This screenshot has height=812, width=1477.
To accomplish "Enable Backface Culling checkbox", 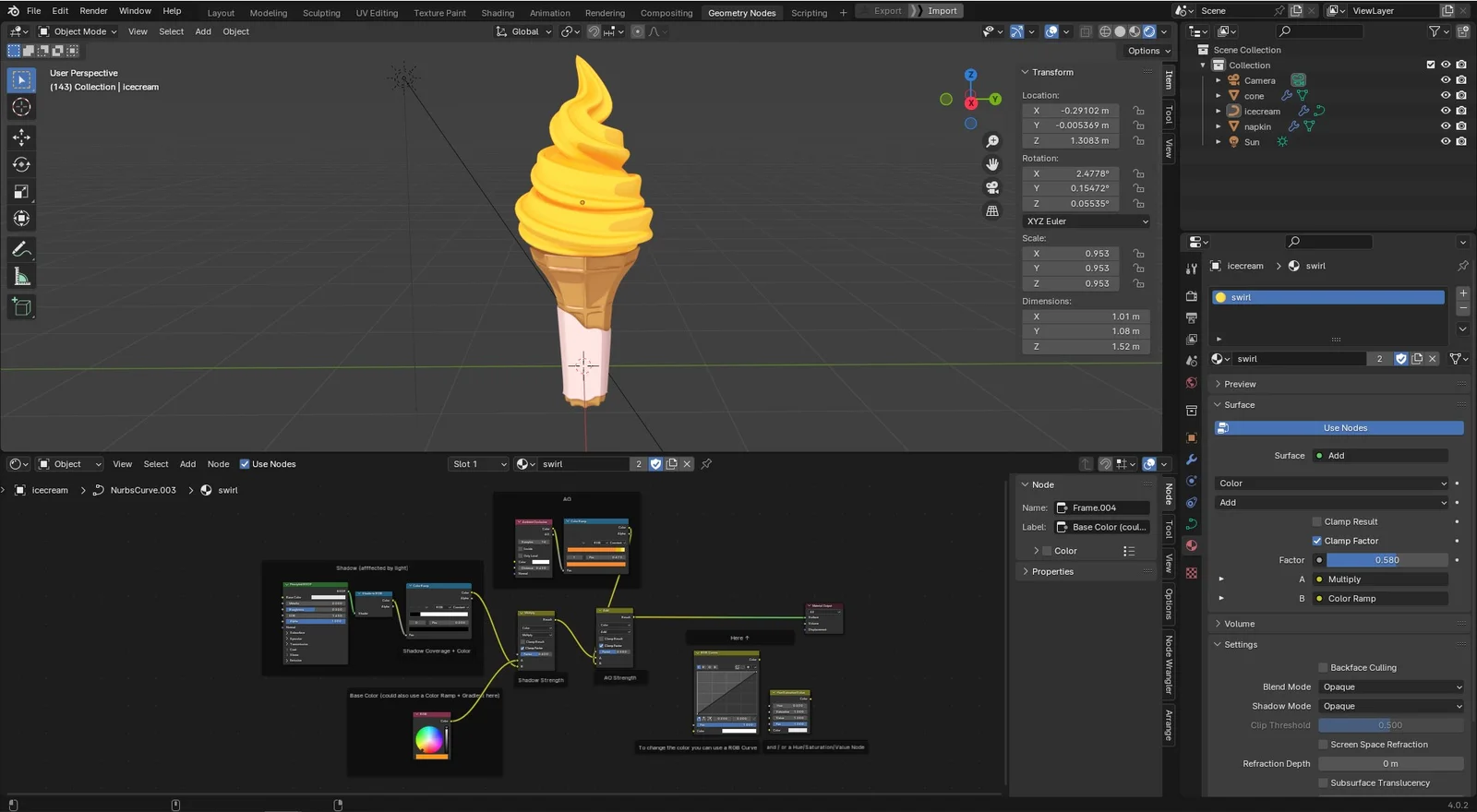I will pyautogui.click(x=1323, y=668).
